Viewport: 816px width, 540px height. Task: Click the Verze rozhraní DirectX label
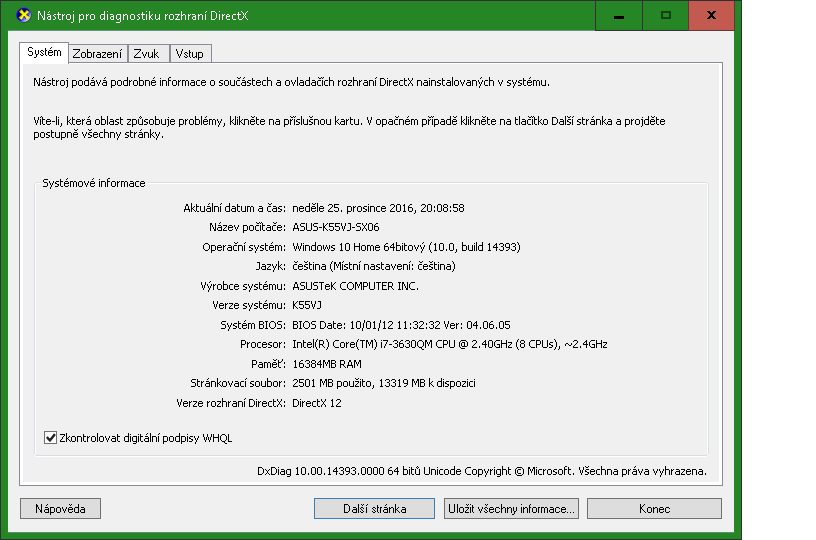click(x=231, y=403)
